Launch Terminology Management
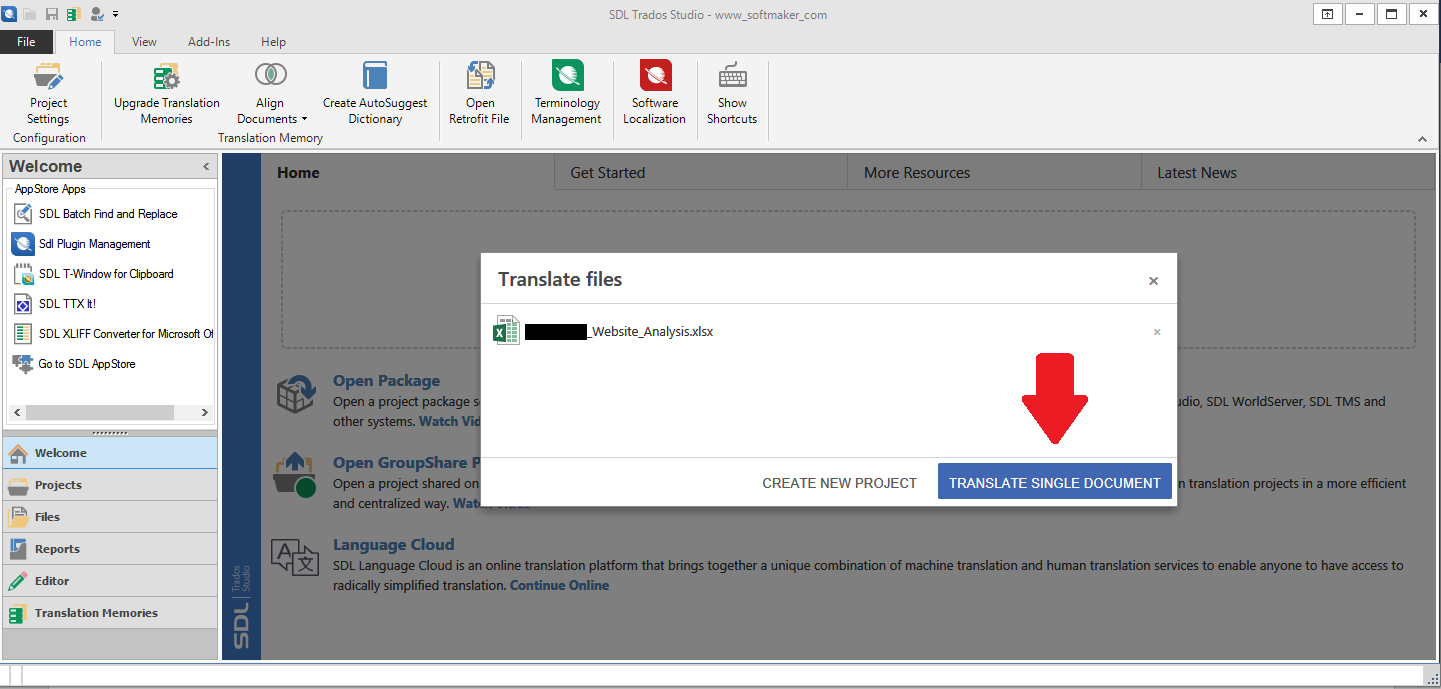Image resolution: width=1441 pixels, height=689 pixels. [567, 93]
